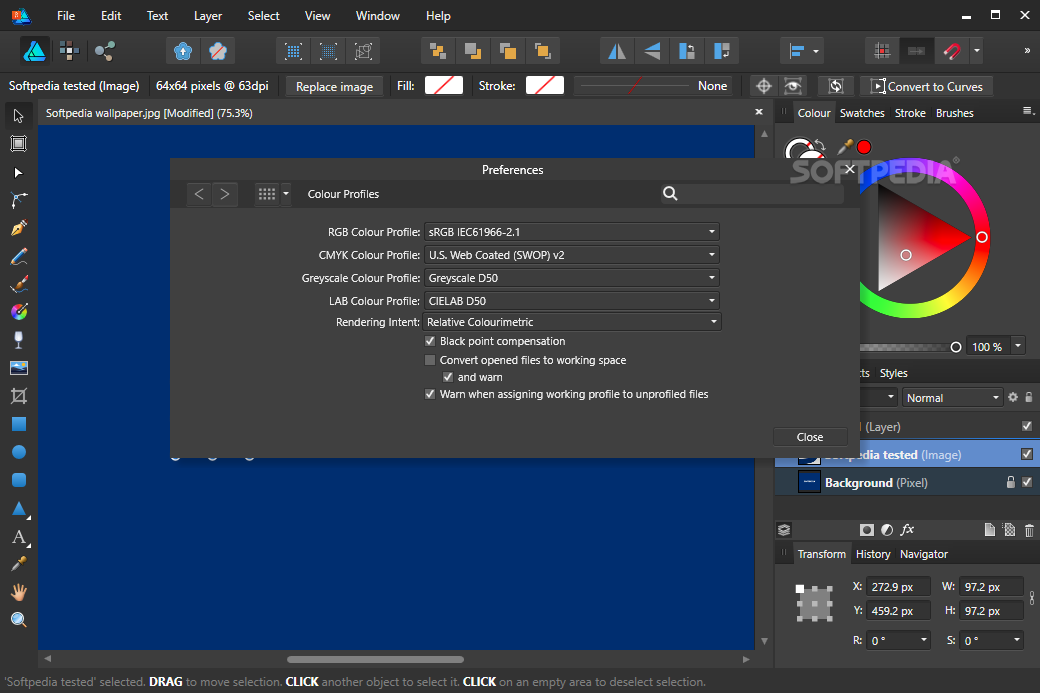Toggle visibility of Background layer

pyautogui.click(x=1027, y=482)
